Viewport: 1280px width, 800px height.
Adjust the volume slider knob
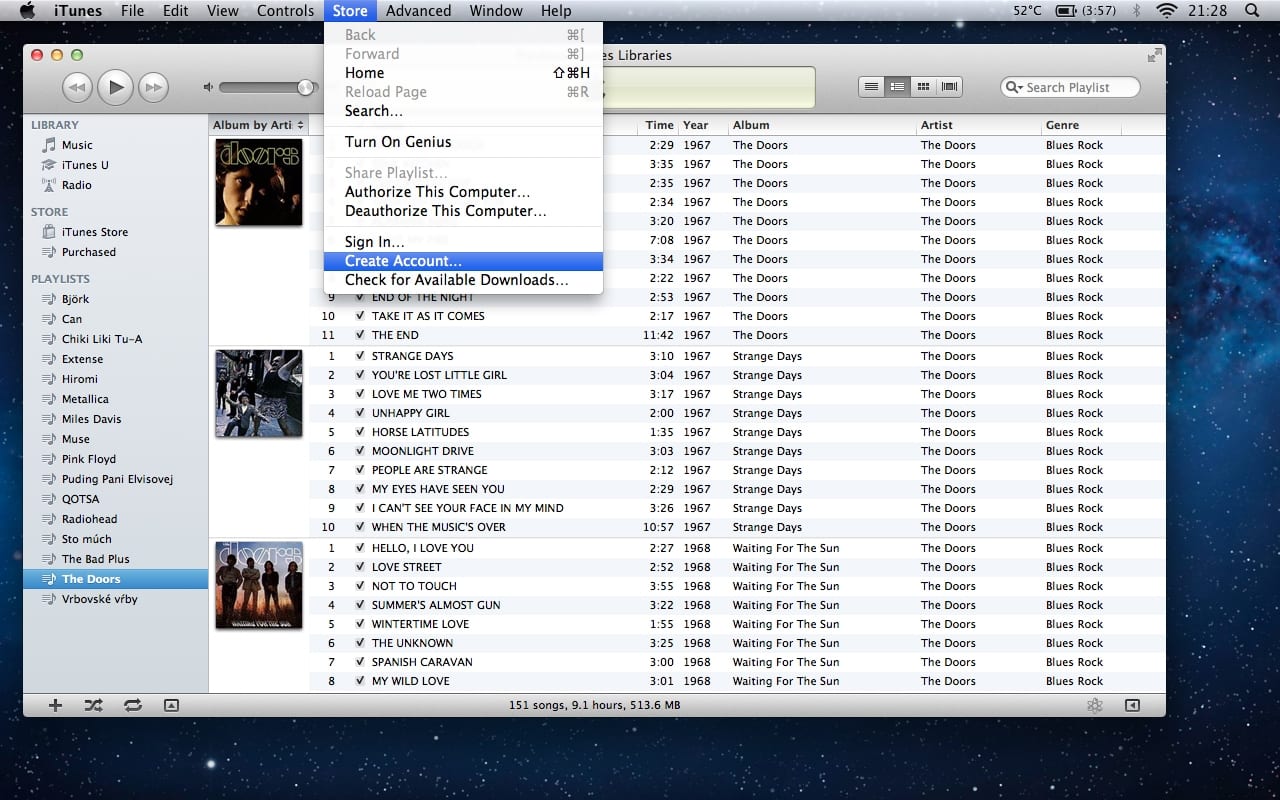point(305,88)
